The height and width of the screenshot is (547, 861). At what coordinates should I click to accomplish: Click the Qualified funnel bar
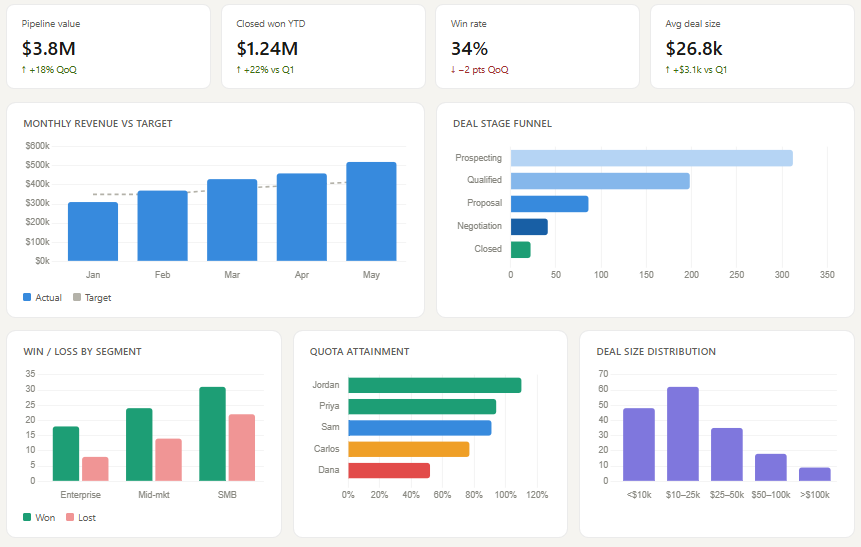point(600,181)
